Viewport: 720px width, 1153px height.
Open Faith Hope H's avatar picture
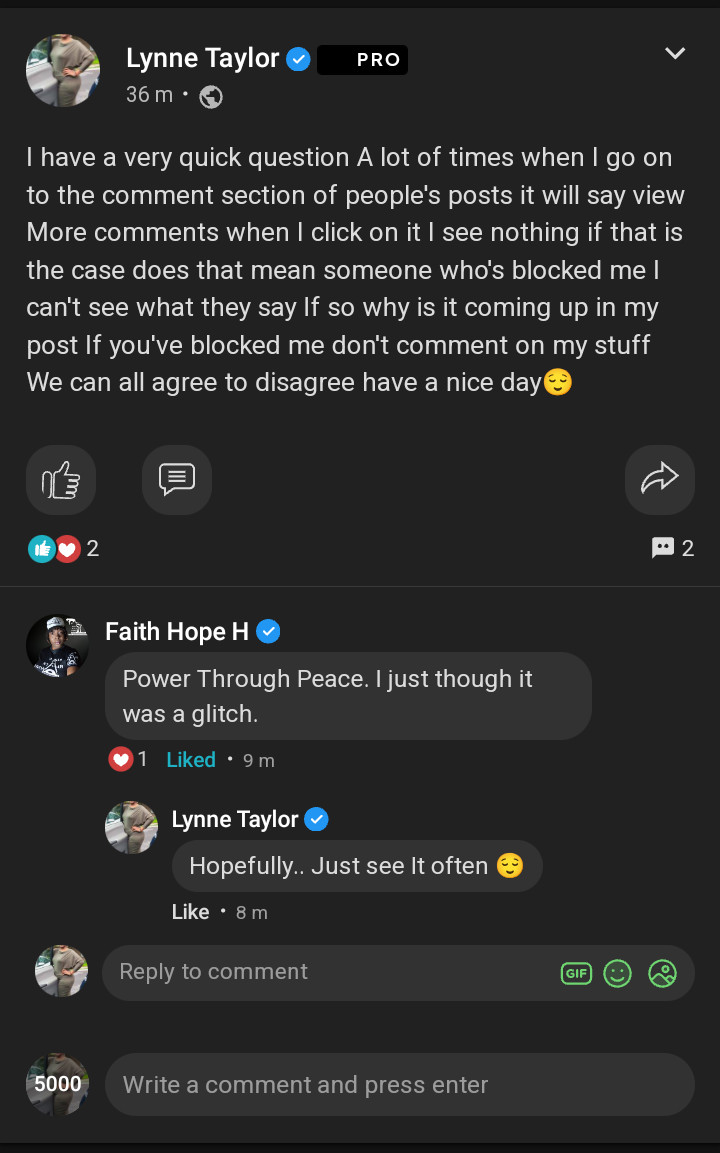coord(57,646)
